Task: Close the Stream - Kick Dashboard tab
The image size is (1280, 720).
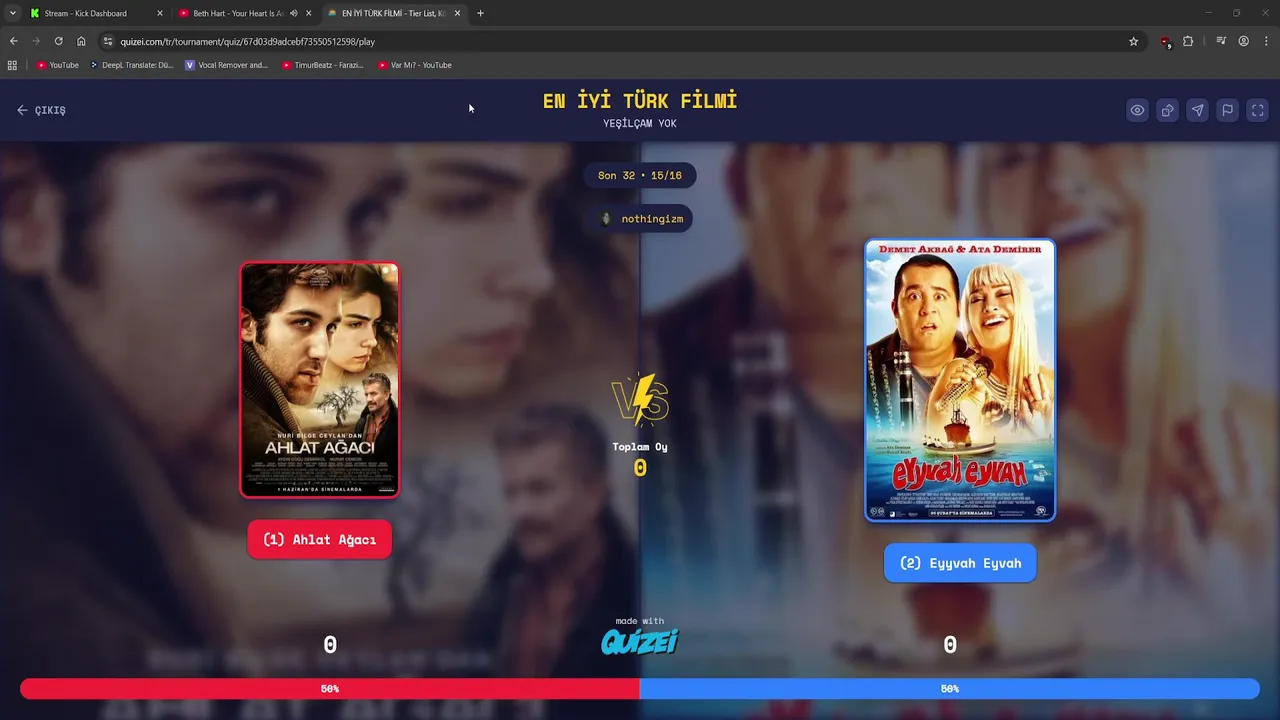Action: coord(159,13)
